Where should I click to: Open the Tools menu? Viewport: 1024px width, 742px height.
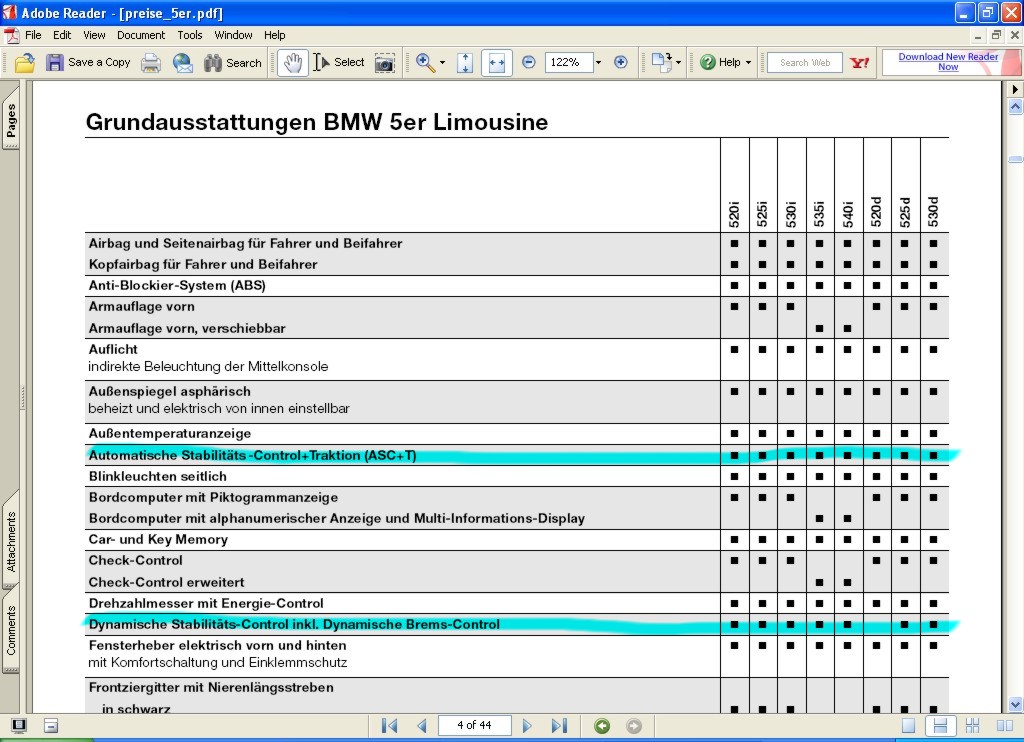[190, 35]
